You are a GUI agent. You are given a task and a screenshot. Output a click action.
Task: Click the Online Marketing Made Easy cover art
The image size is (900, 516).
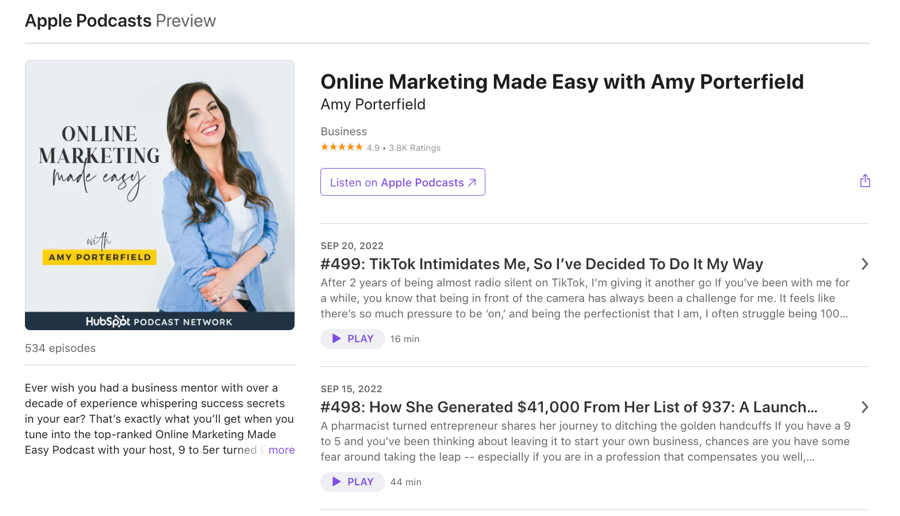pos(160,195)
